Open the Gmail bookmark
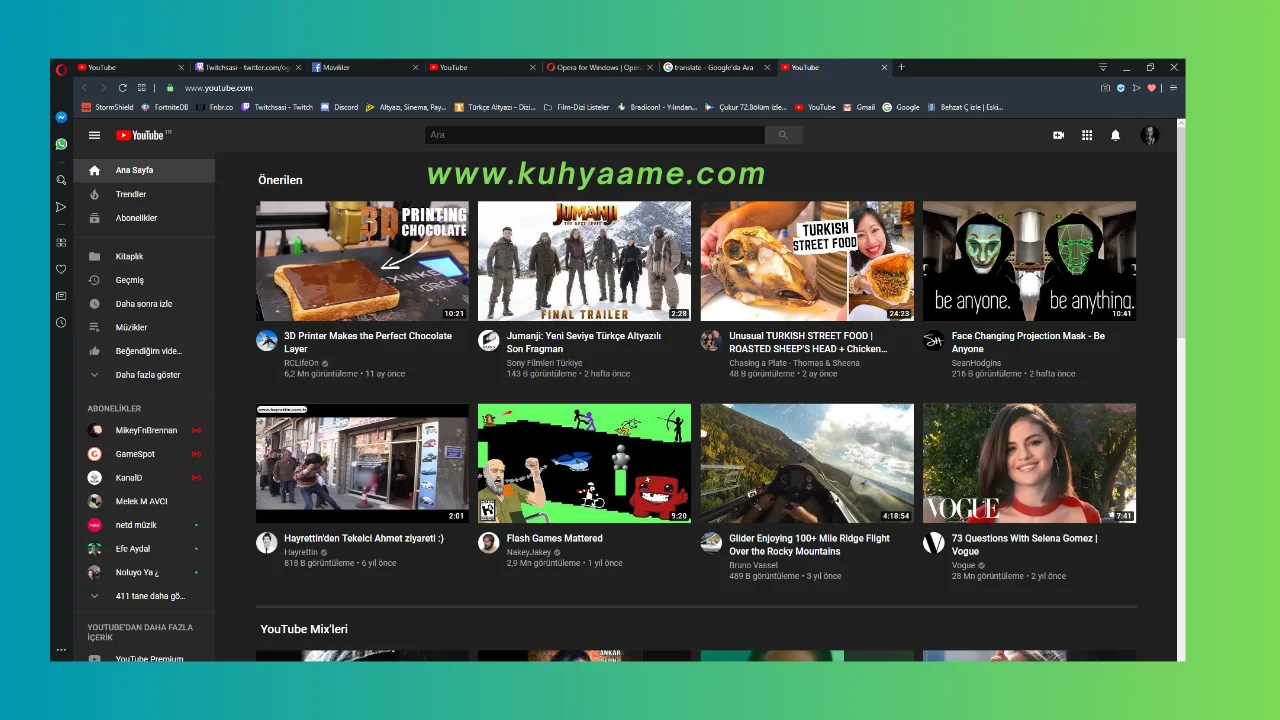This screenshot has width=1280, height=720. tap(860, 107)
